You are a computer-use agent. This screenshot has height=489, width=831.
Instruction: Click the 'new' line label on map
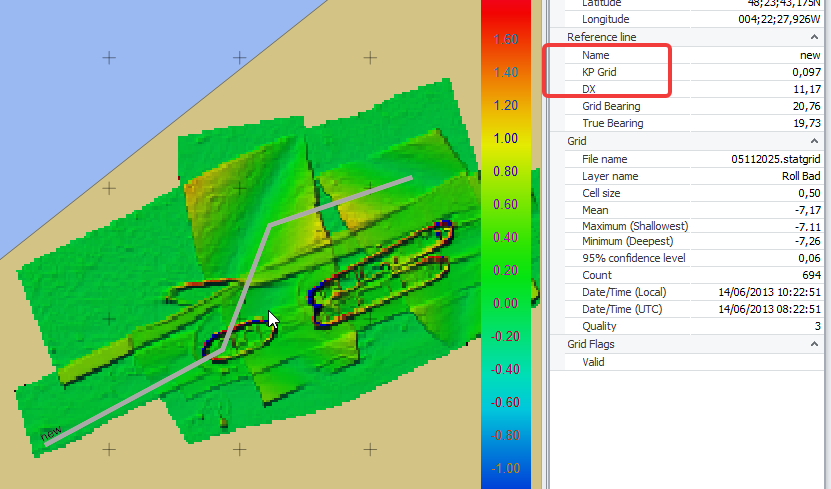51,433
